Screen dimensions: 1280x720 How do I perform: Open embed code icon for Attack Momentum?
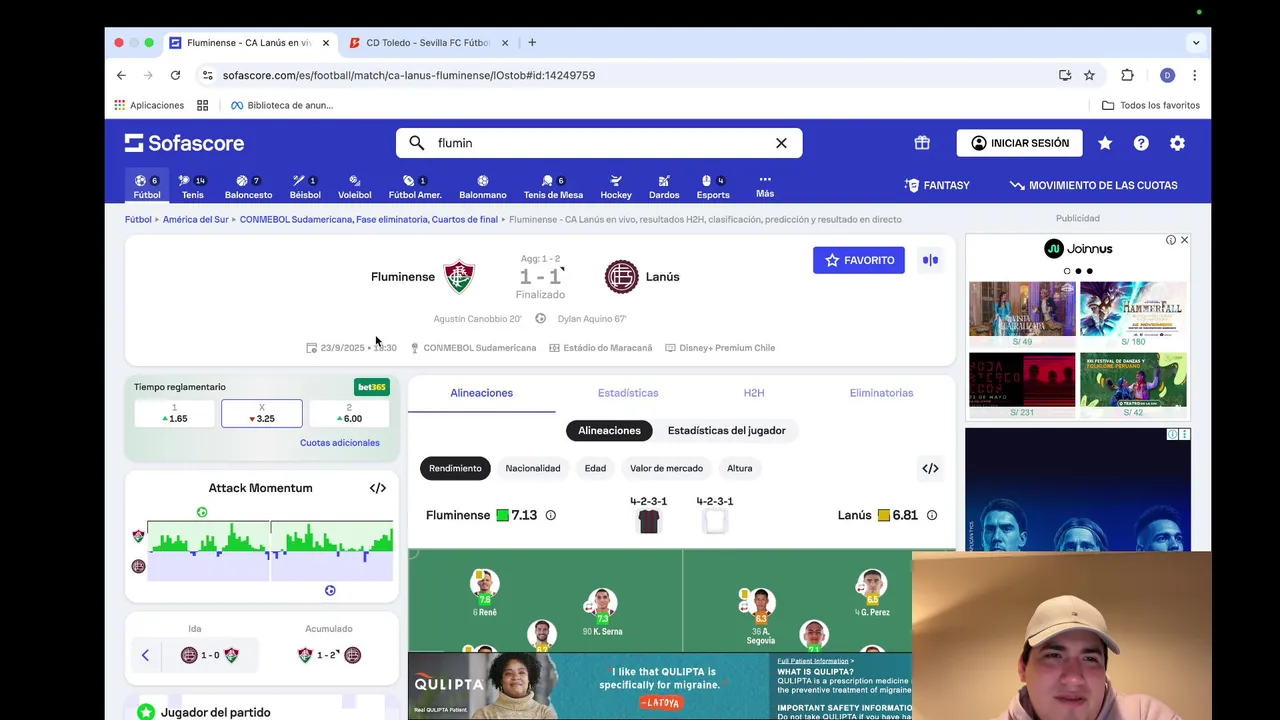click(x=377, y=488)
